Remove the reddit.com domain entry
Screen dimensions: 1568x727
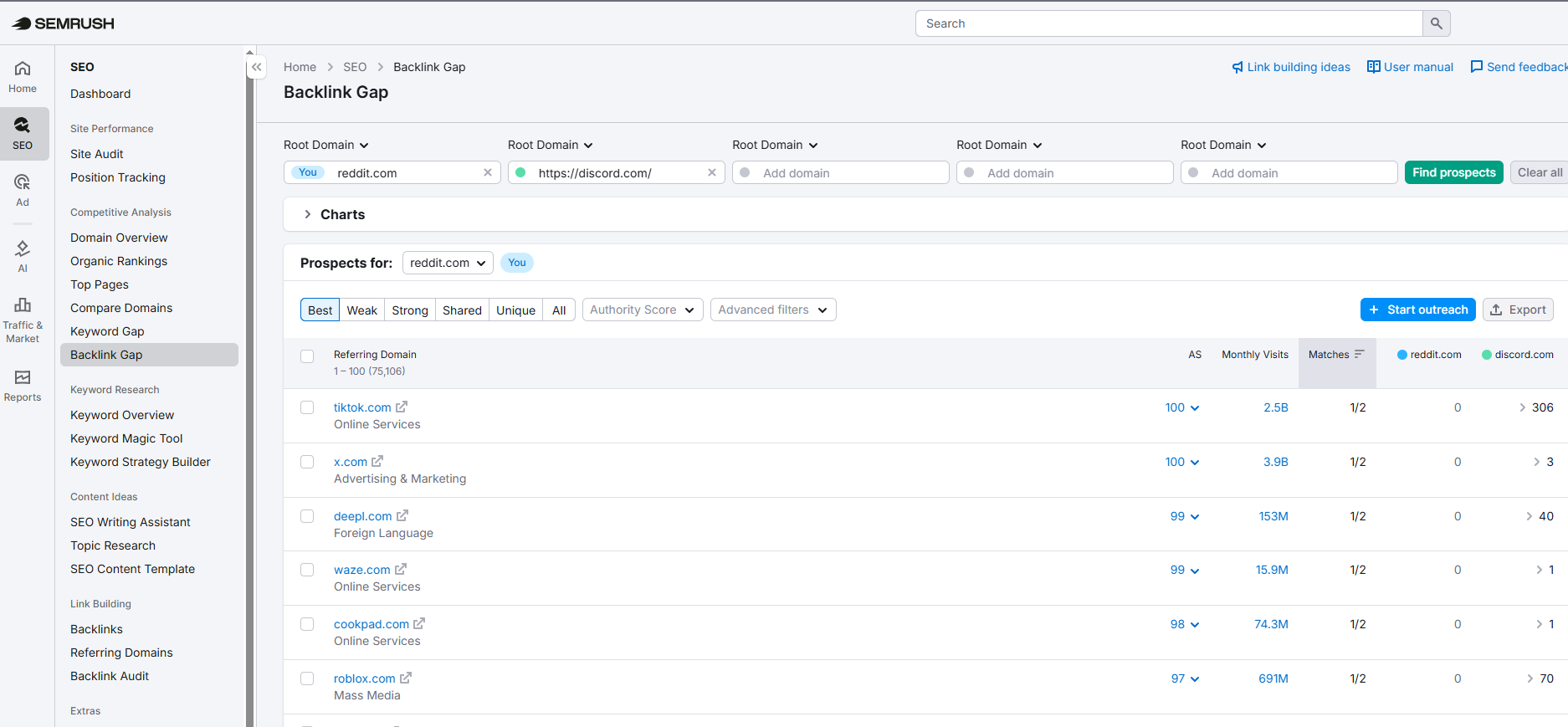488,172
